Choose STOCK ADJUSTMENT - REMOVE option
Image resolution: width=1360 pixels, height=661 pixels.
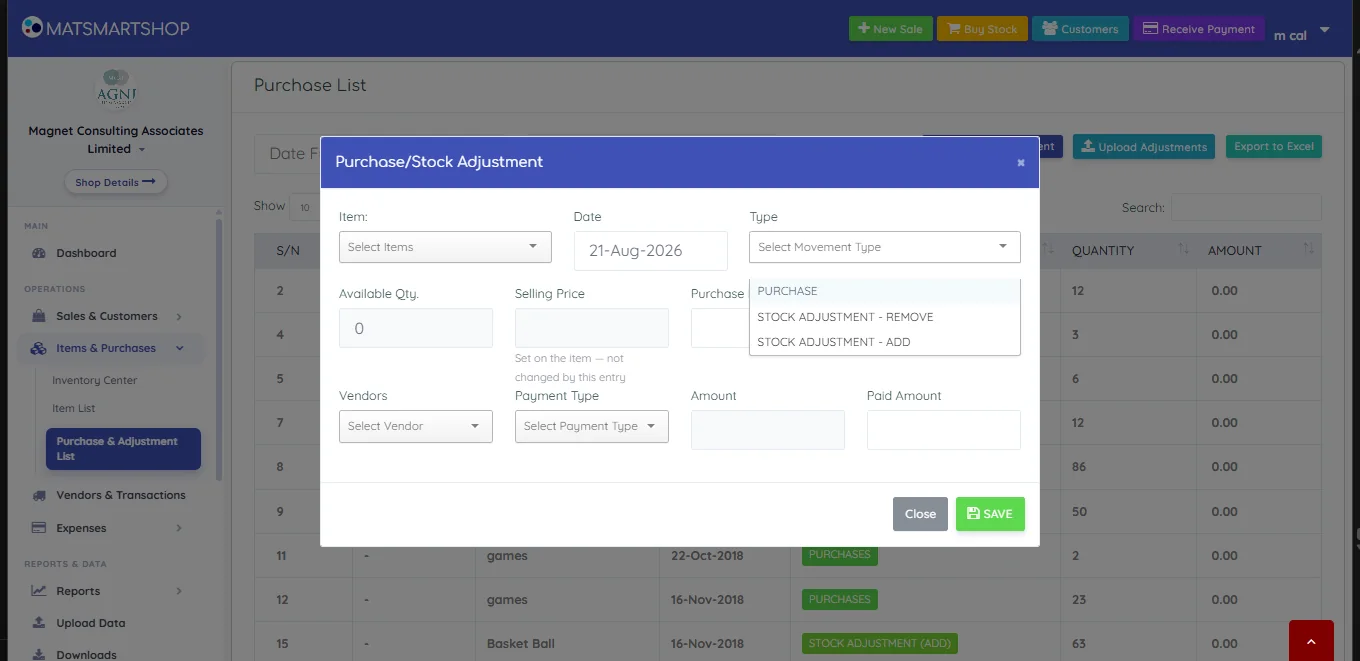tap(885, 317)
